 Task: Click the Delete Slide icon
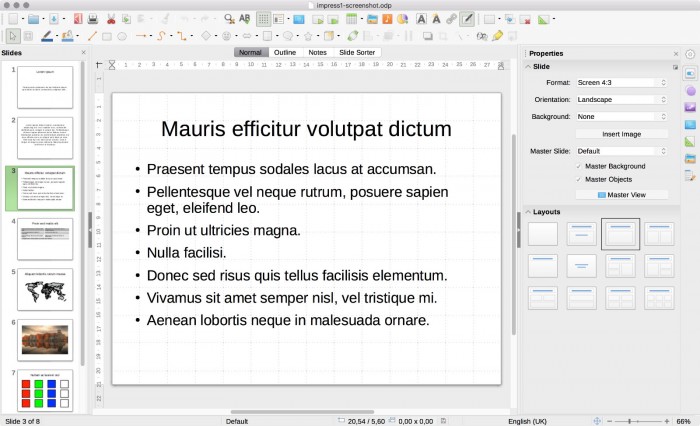pyautogui.click(x=525, y=19)
